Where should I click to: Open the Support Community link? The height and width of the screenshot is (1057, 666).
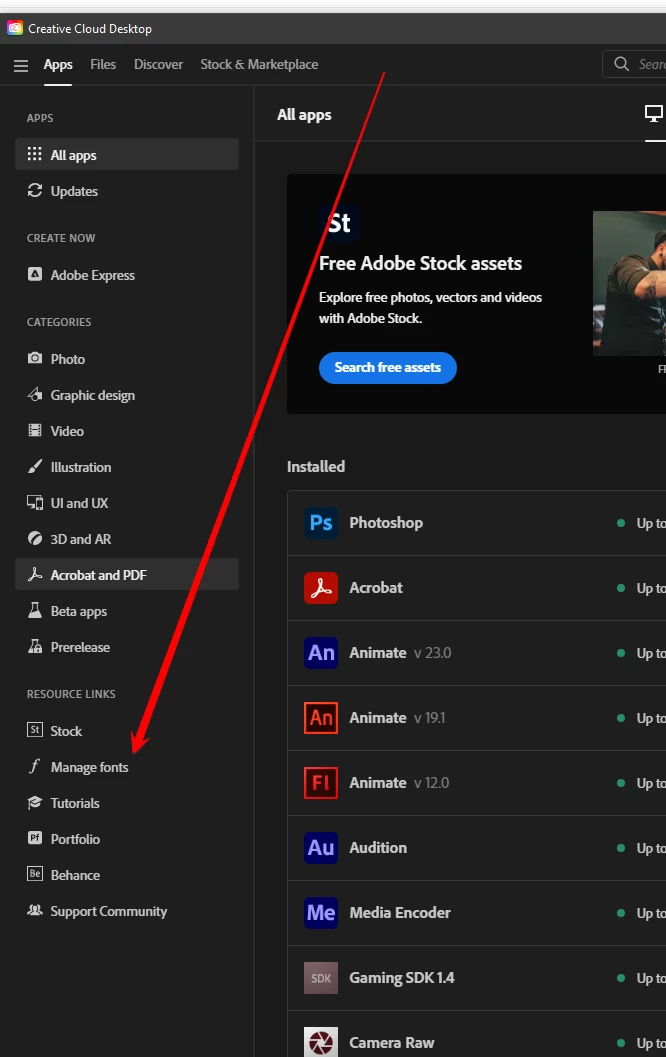click(x=127, y=911)
